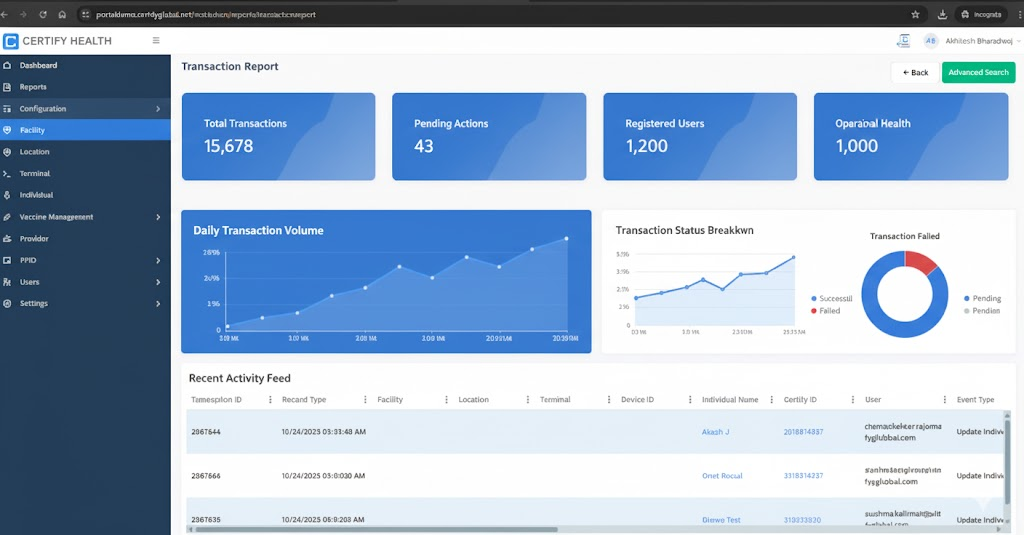Open the Terminal prompt icon

[7, 174]
